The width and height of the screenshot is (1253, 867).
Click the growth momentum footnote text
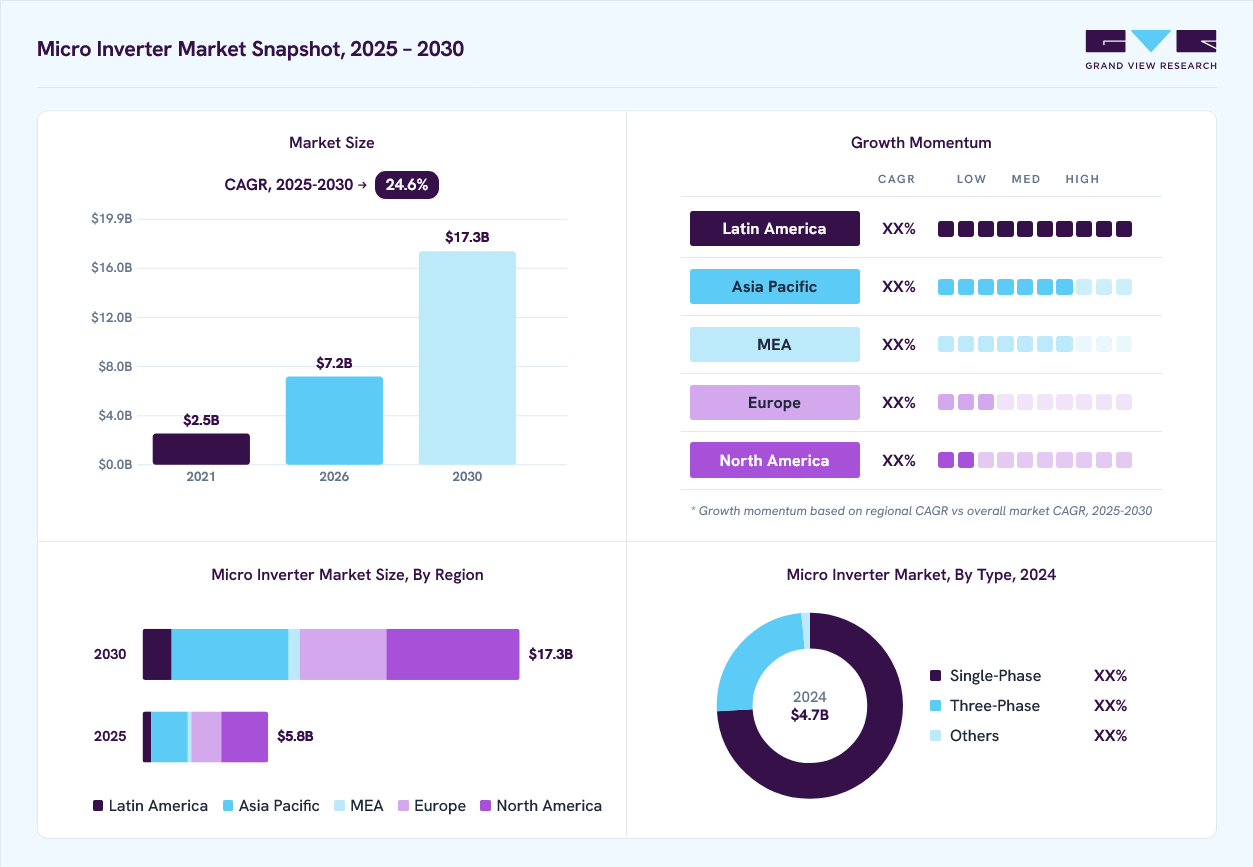pos(921,511)
